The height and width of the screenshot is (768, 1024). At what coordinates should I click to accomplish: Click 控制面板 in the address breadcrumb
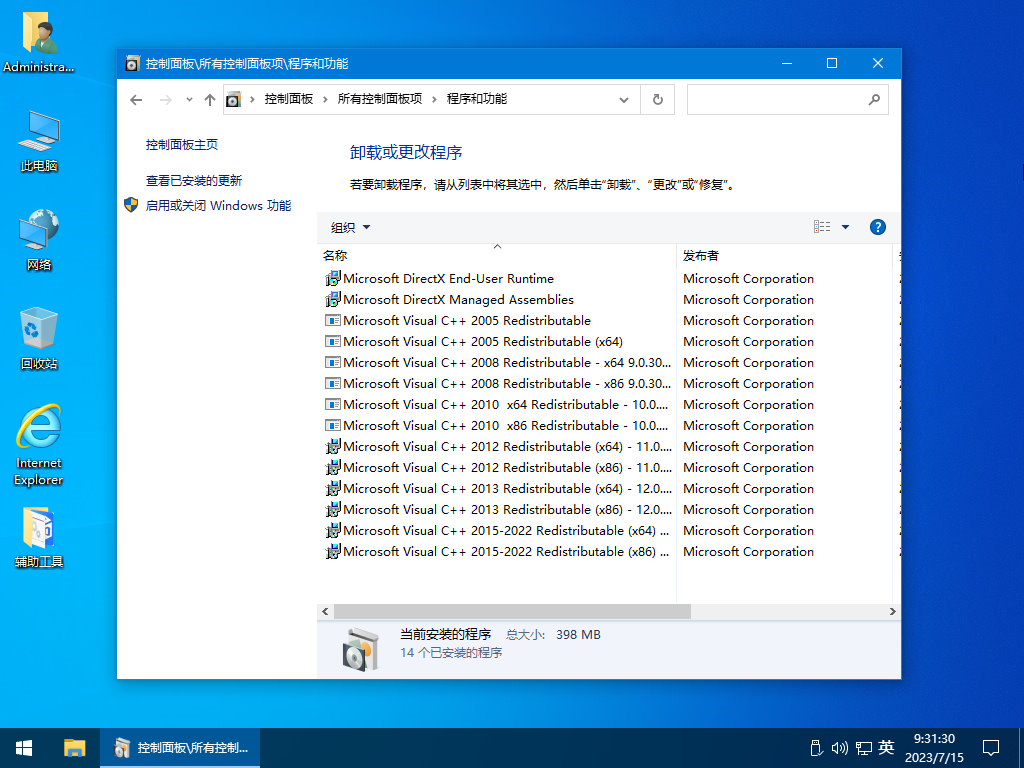coord(289,99)
